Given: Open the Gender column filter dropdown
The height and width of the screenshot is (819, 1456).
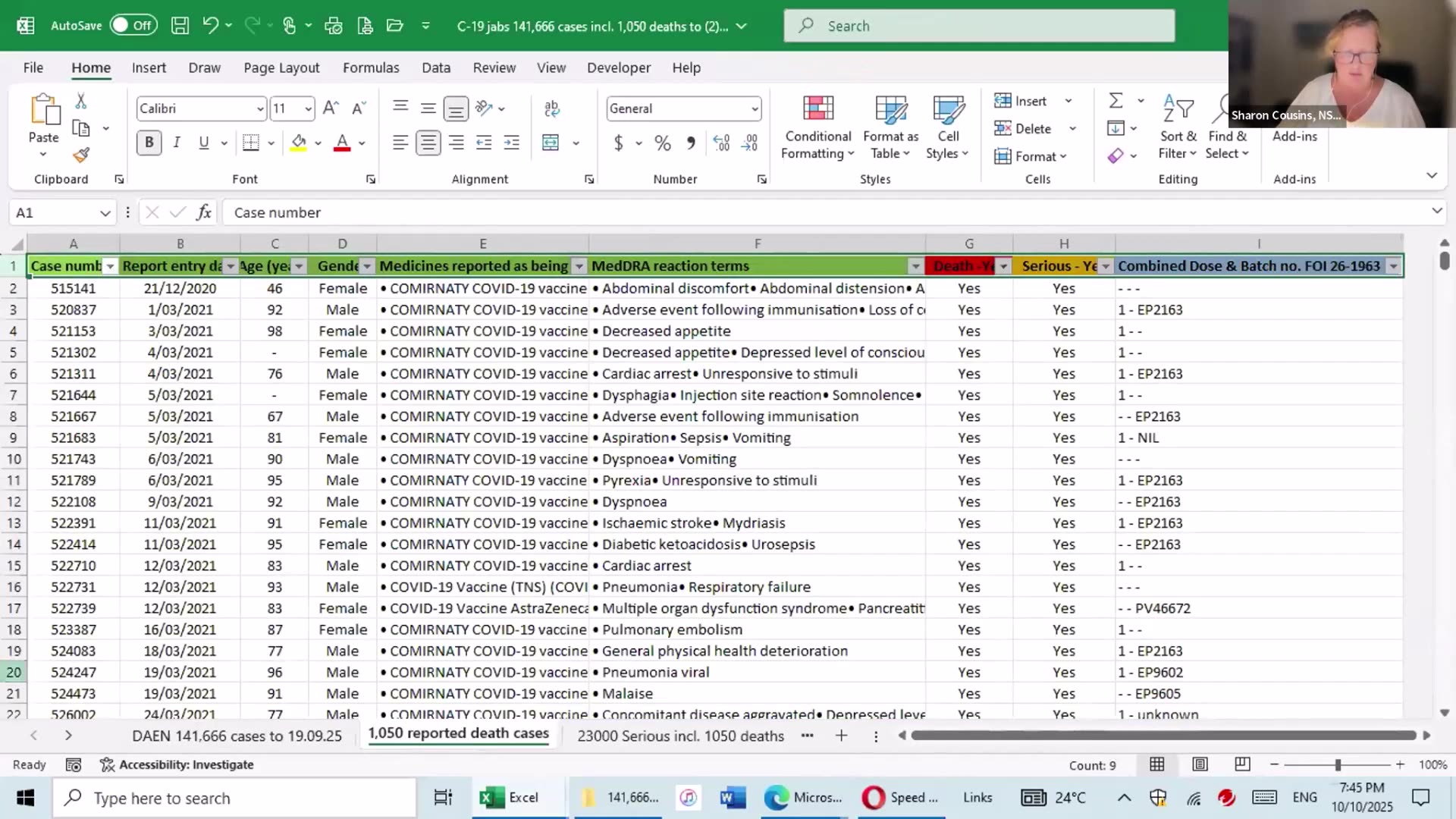Looking at the screenshot, I should click(x=367, y=266).
